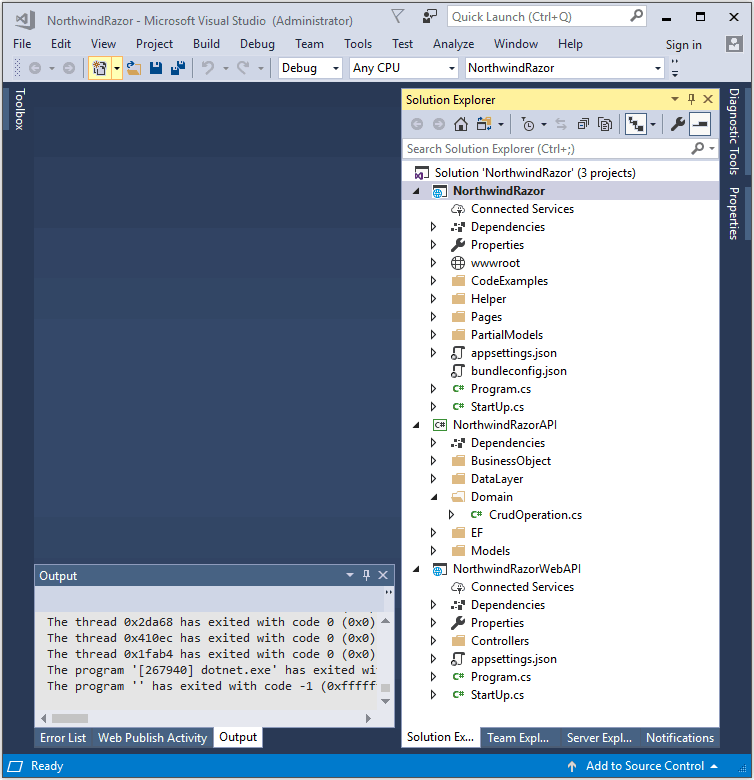
Task: Open the Toolbox side tab
Action: [19, 109]
